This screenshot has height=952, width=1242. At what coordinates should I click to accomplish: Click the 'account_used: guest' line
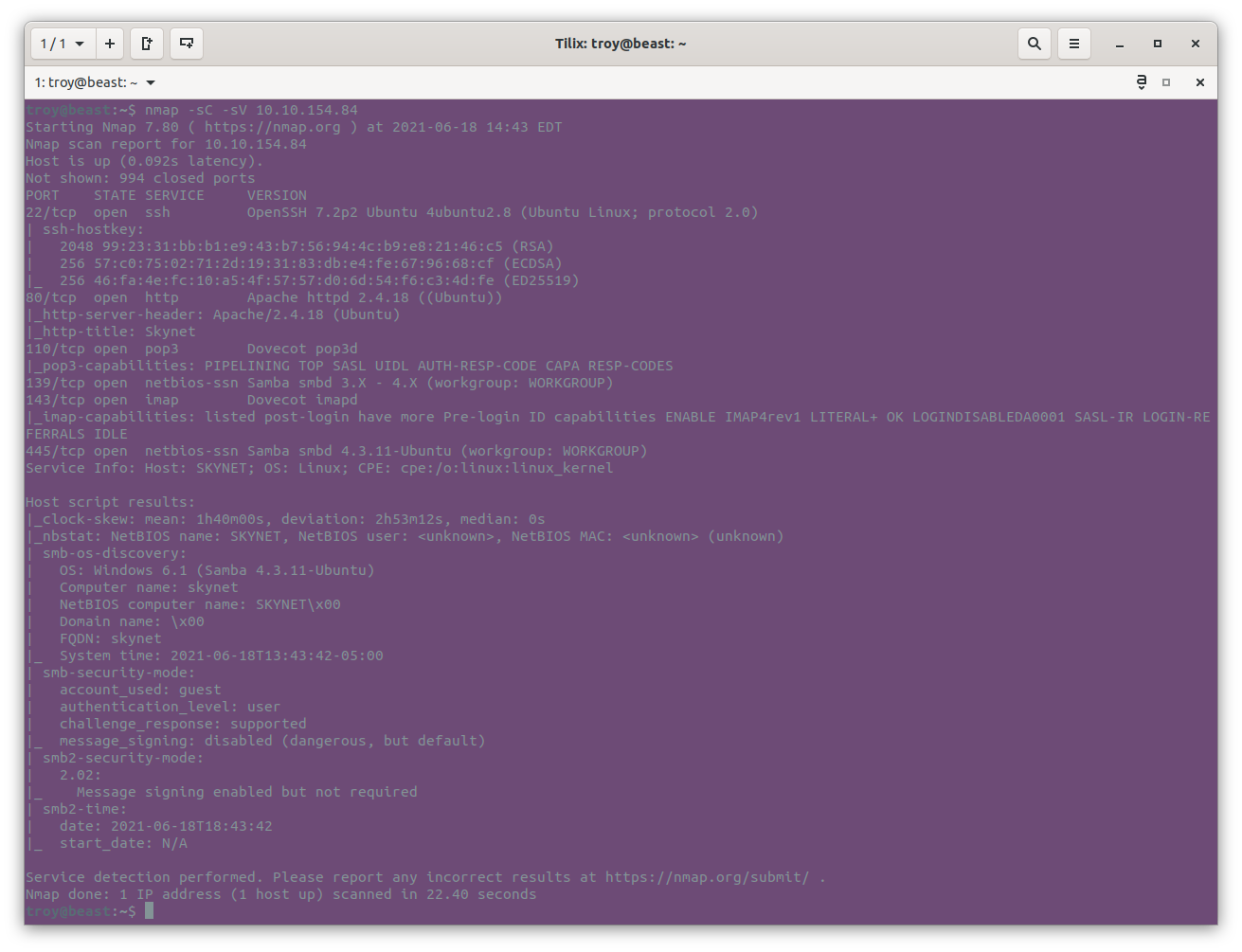(x=140, y=690)
